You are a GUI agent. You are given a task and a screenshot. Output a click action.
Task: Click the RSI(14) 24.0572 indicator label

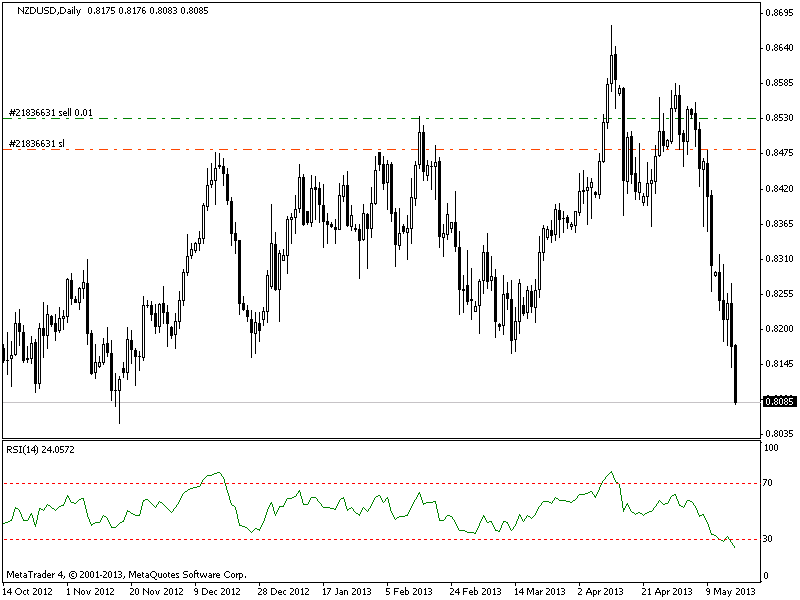point(40,449)
